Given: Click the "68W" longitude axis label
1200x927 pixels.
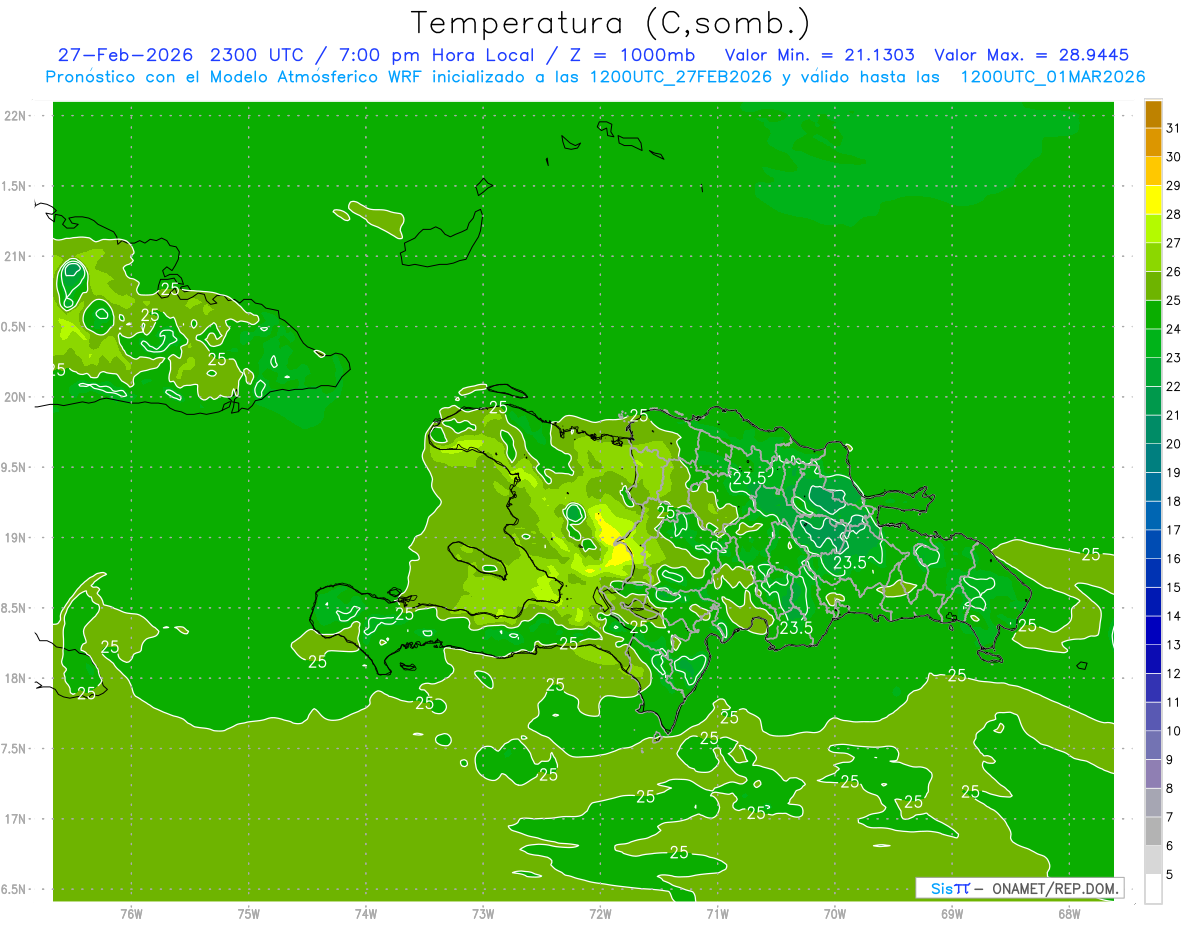Looking at the screenshot, I should (1069, 914).
